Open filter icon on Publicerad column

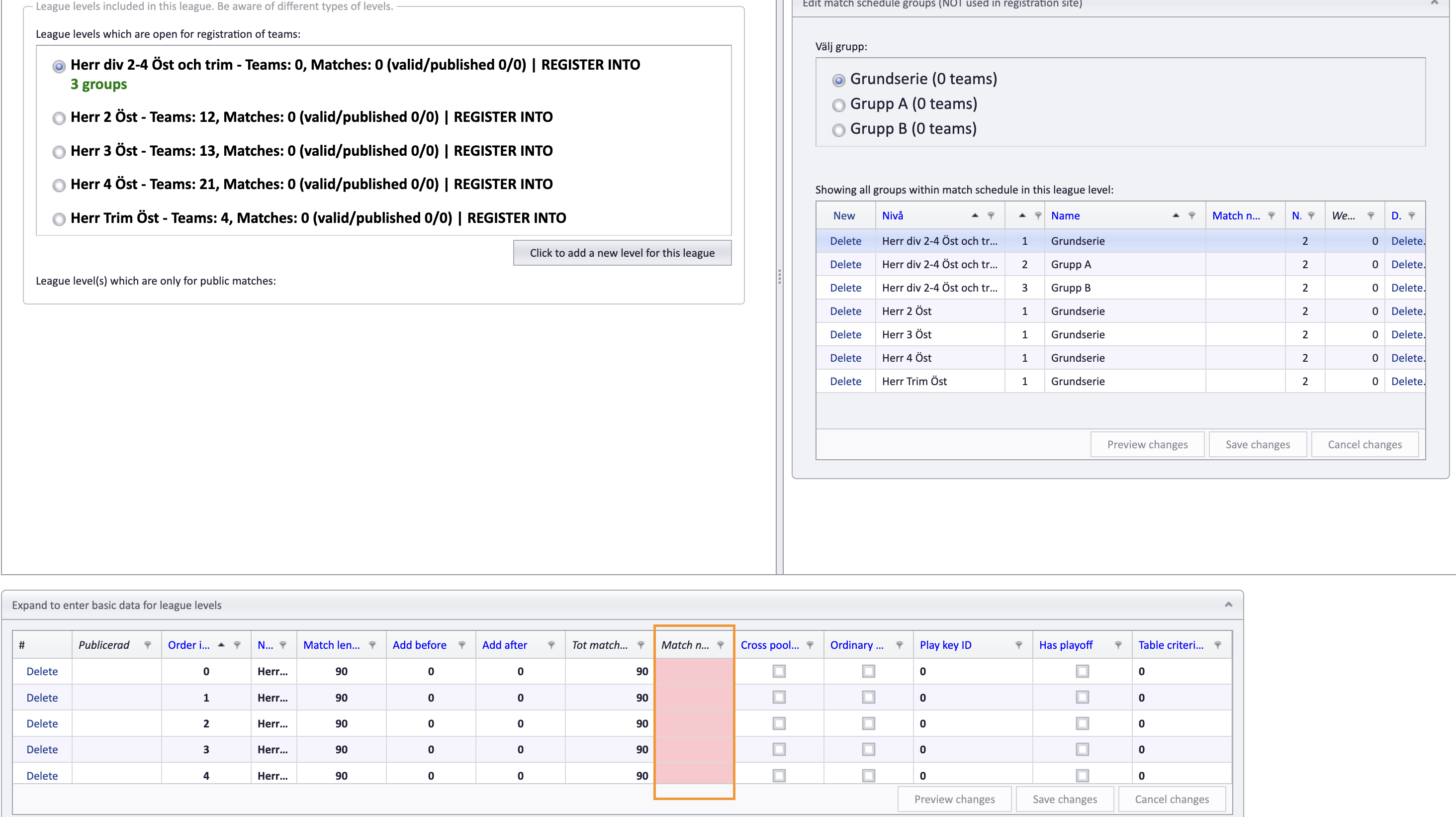(147, 645)
